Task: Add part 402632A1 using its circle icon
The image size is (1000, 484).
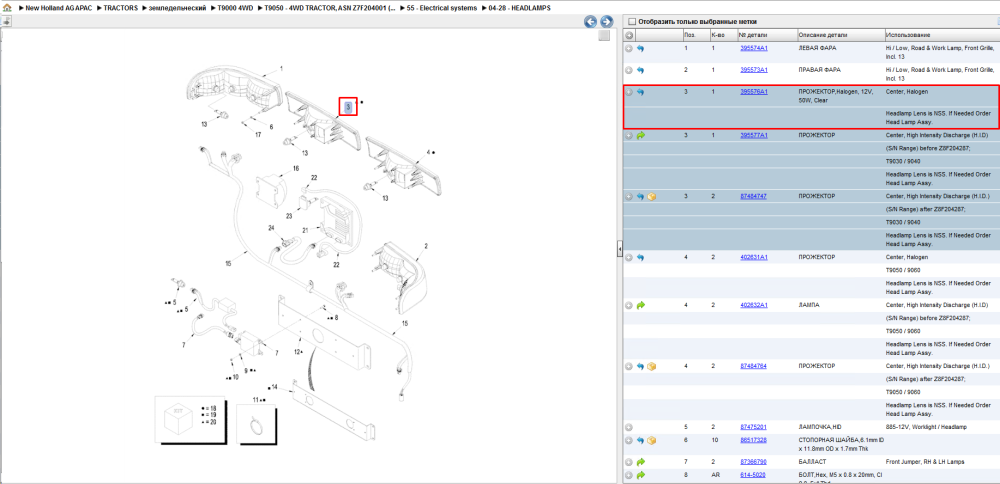Action: (629, 305)
